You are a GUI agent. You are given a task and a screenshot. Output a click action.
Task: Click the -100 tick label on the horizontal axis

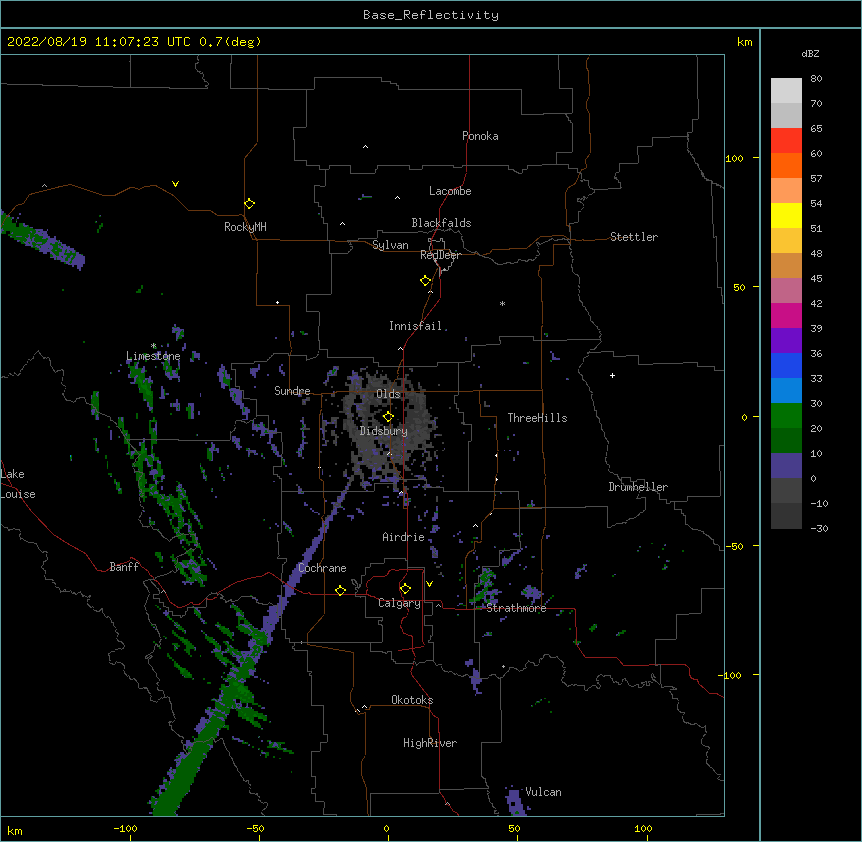click(125, 829)
